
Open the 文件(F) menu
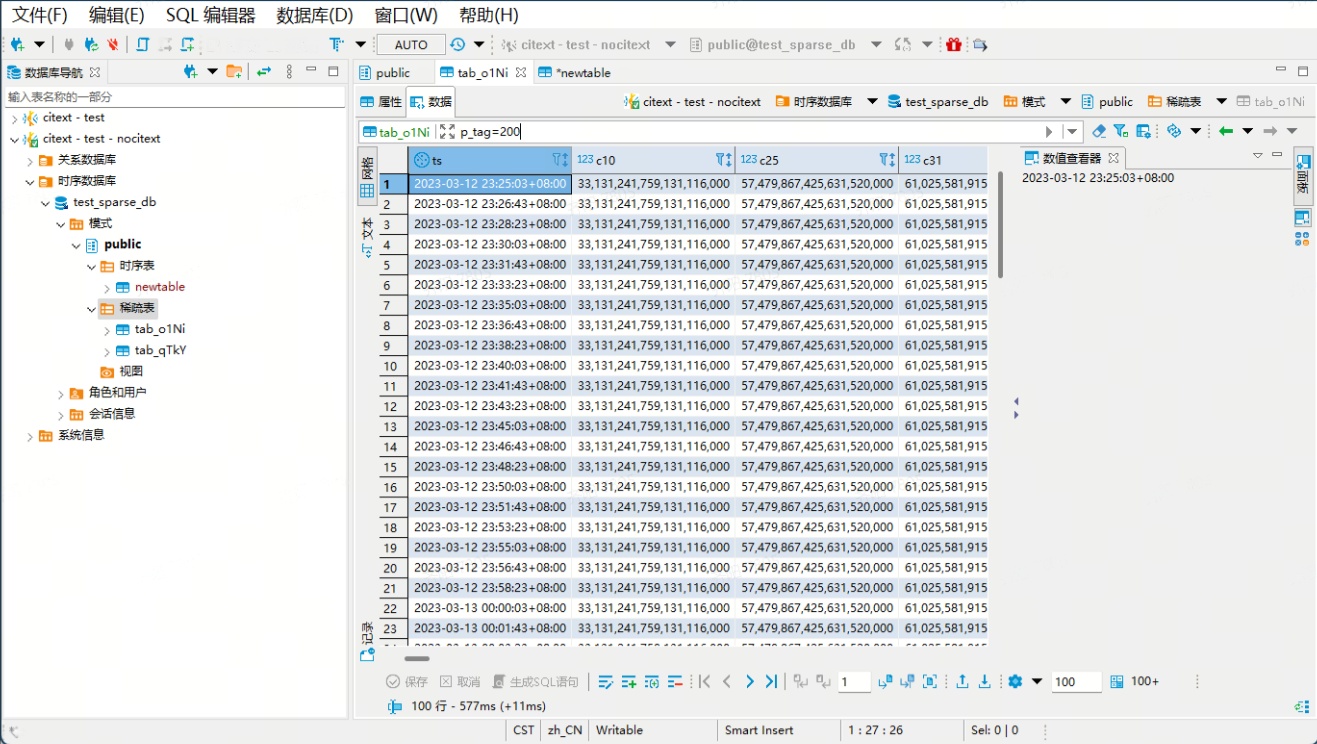click(40, 15)
